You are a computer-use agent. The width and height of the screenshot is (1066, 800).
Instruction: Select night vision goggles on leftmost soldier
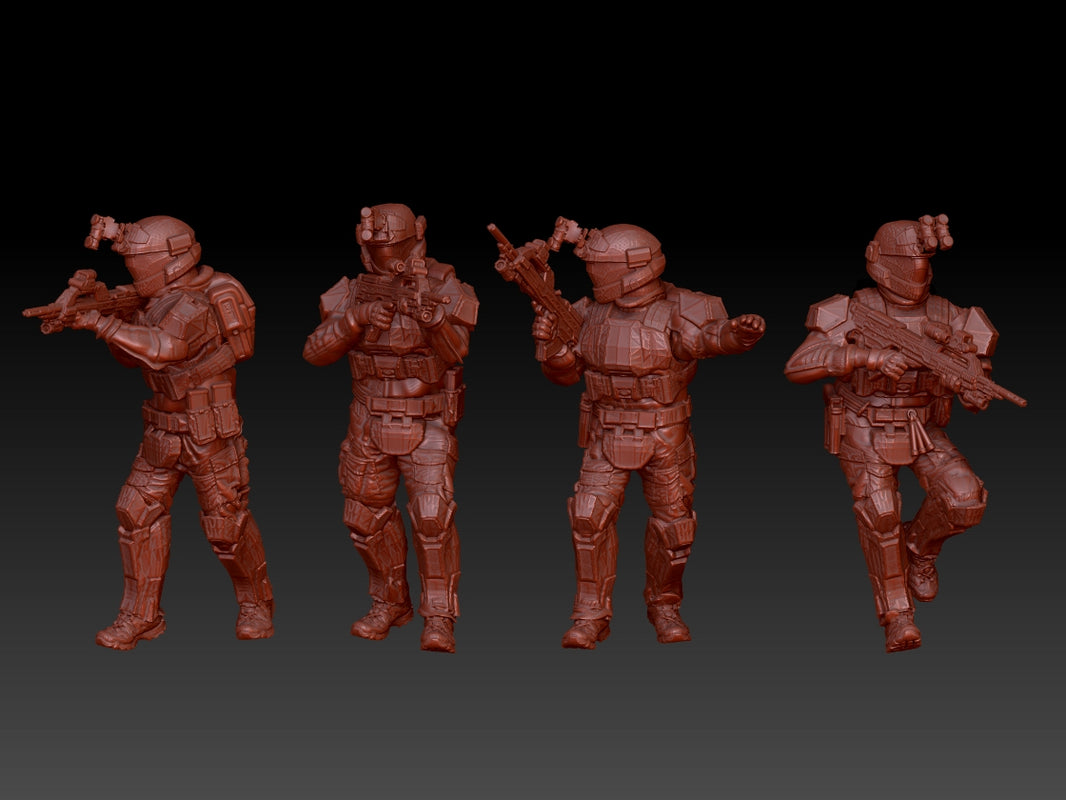coord(103,232)
